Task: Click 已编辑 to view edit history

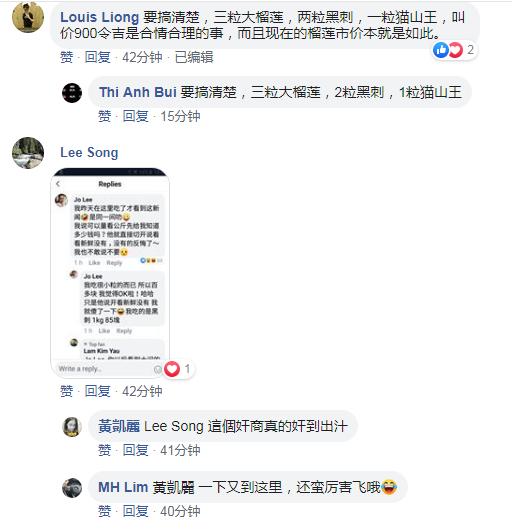Action: coord(194,57)
